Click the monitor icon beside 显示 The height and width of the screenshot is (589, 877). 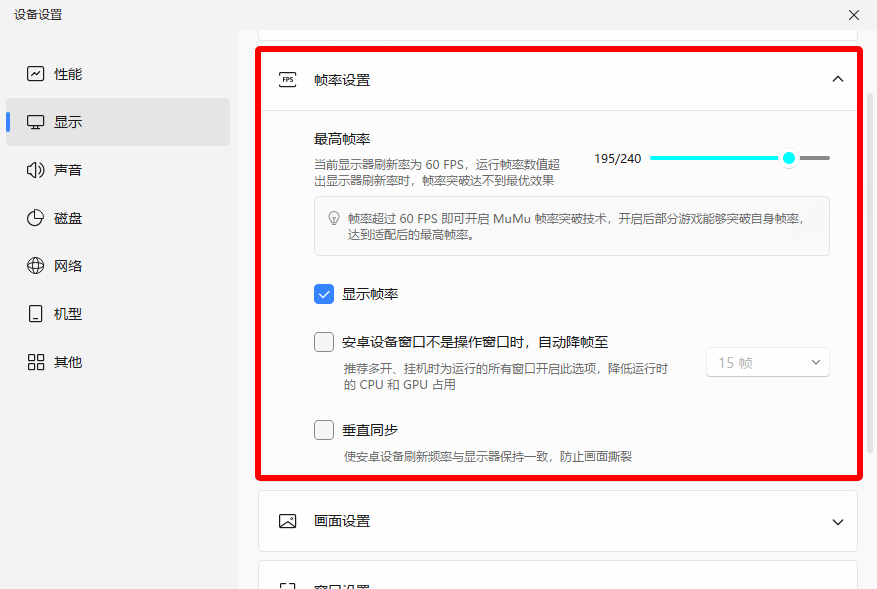tap(36, 122)
